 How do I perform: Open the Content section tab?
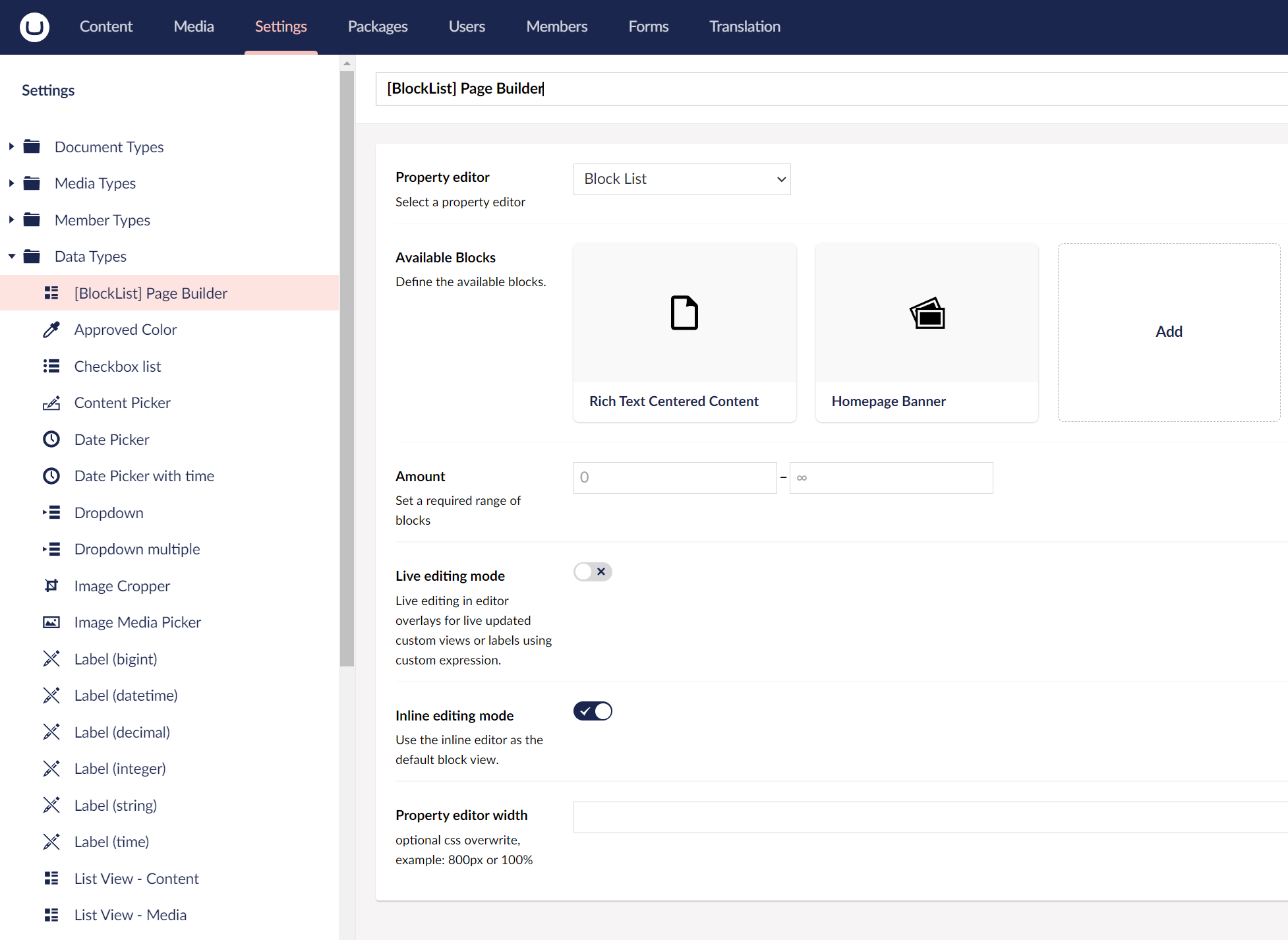[x=106, y=26]
